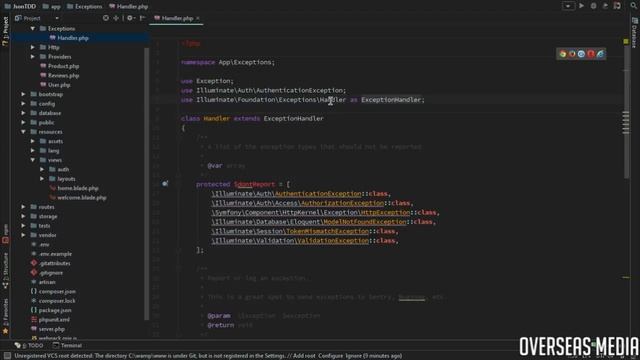Click green inspection status indicator above scrollbar

point(626,41)
